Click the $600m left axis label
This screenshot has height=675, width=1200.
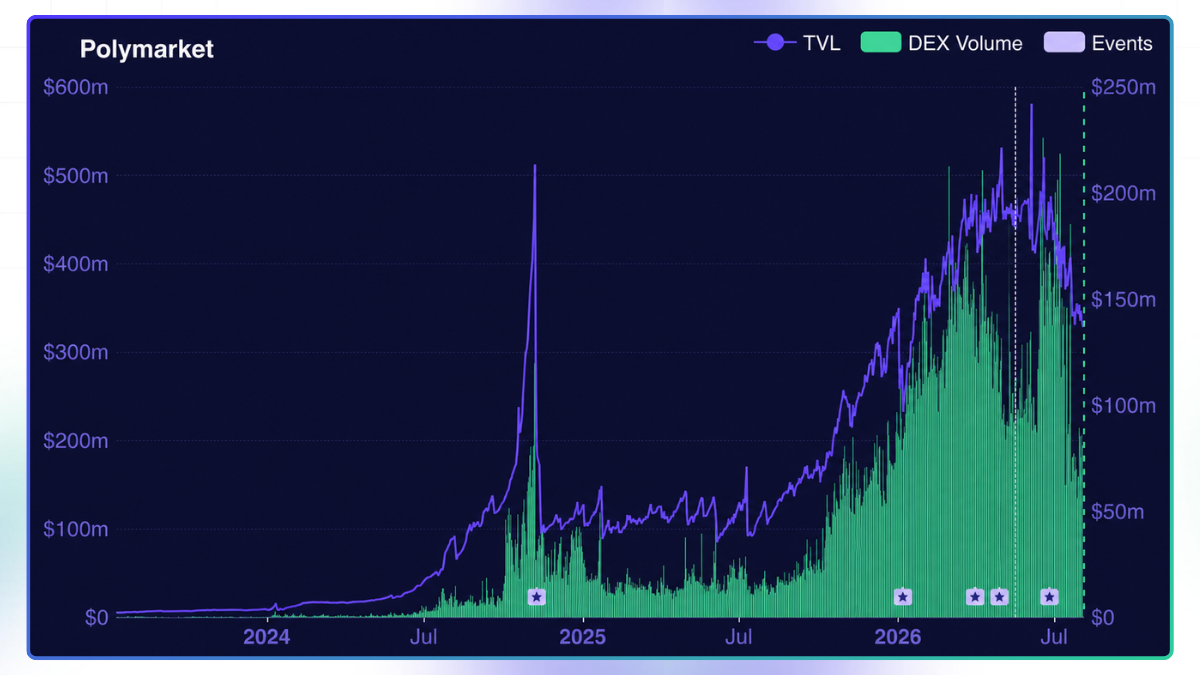(x=76, y=87)
